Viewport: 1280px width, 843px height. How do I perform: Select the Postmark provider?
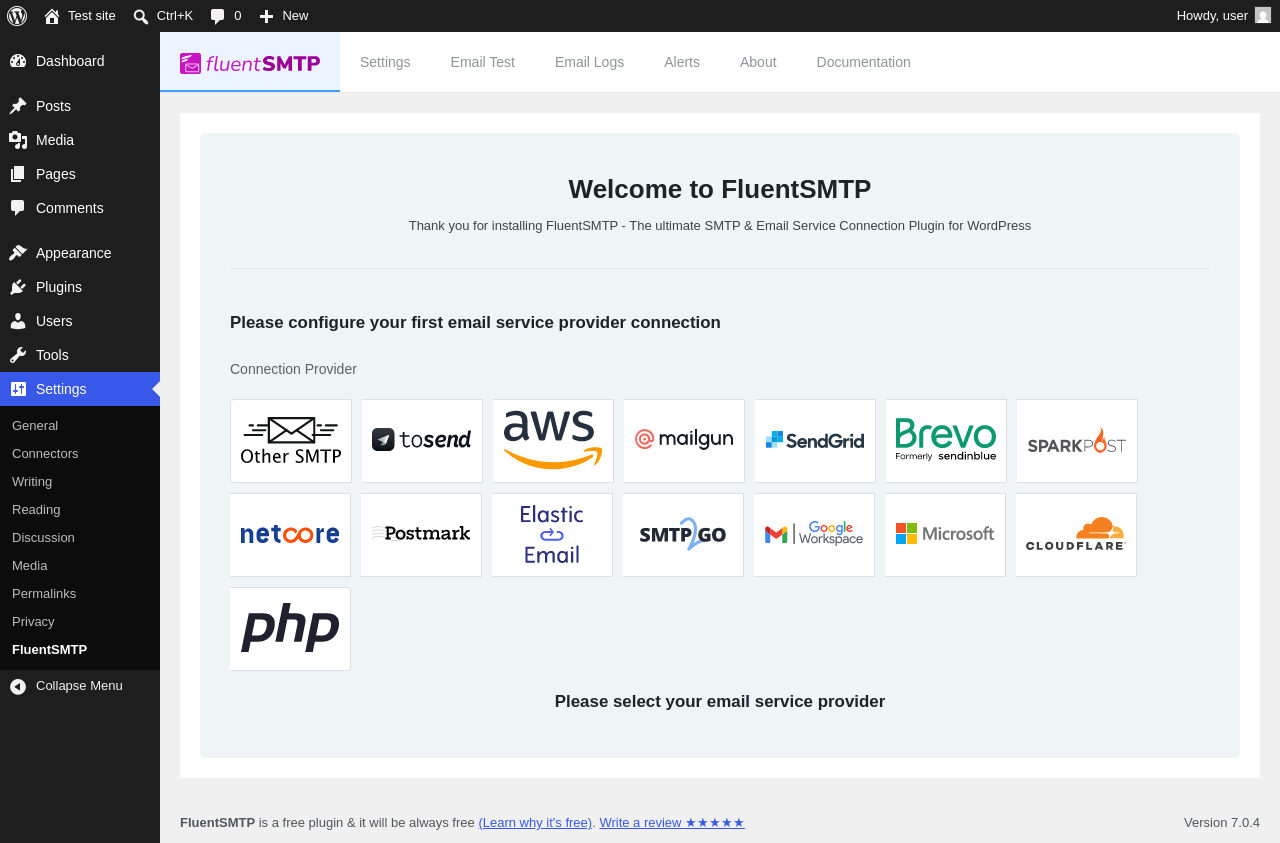point(421,535)
